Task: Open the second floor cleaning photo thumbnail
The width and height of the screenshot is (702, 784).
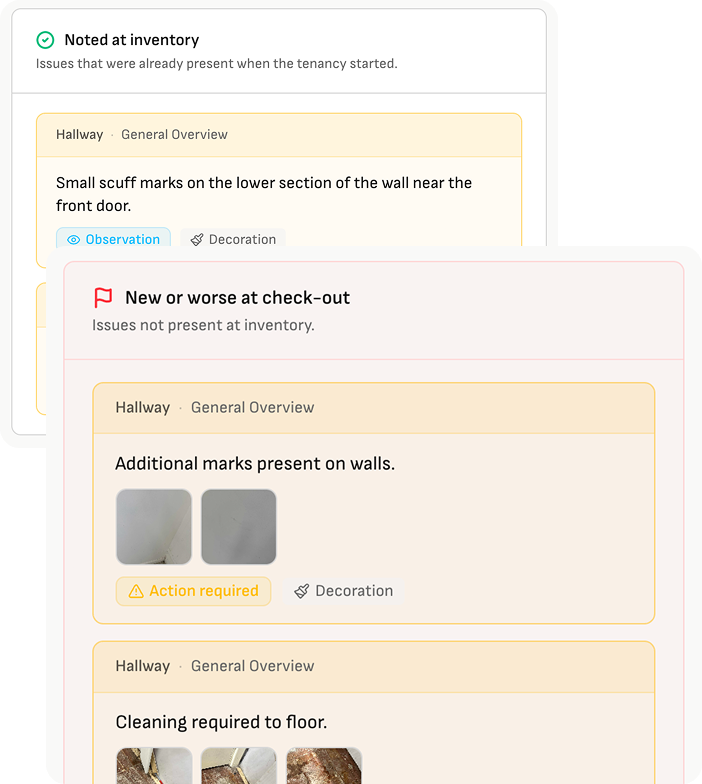Action: coord(238,766)
